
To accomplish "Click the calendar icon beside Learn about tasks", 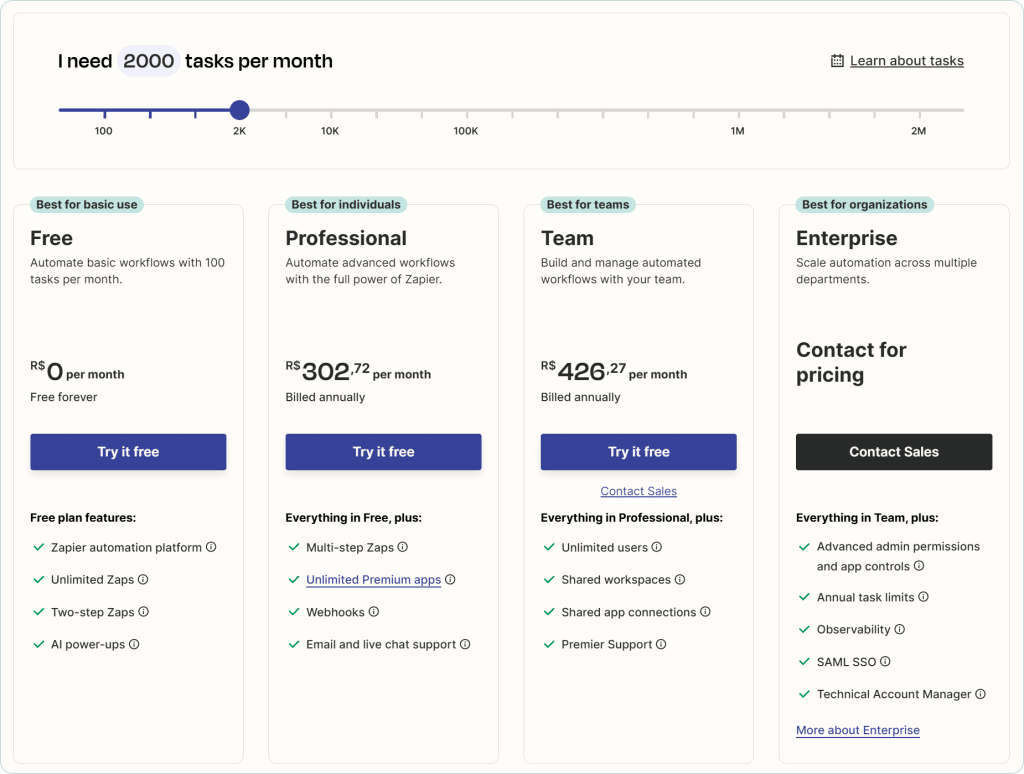I will (837, 61).
